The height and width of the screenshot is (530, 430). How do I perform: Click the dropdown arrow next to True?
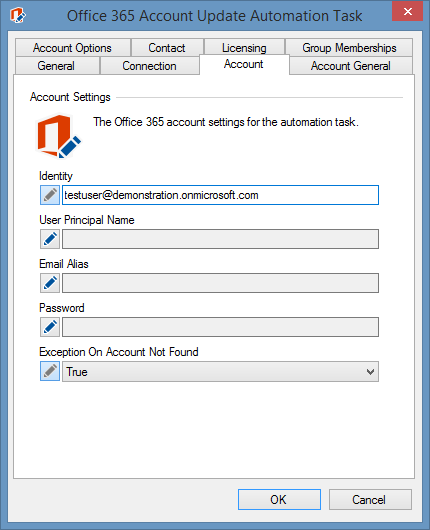(x=370, y=372)
